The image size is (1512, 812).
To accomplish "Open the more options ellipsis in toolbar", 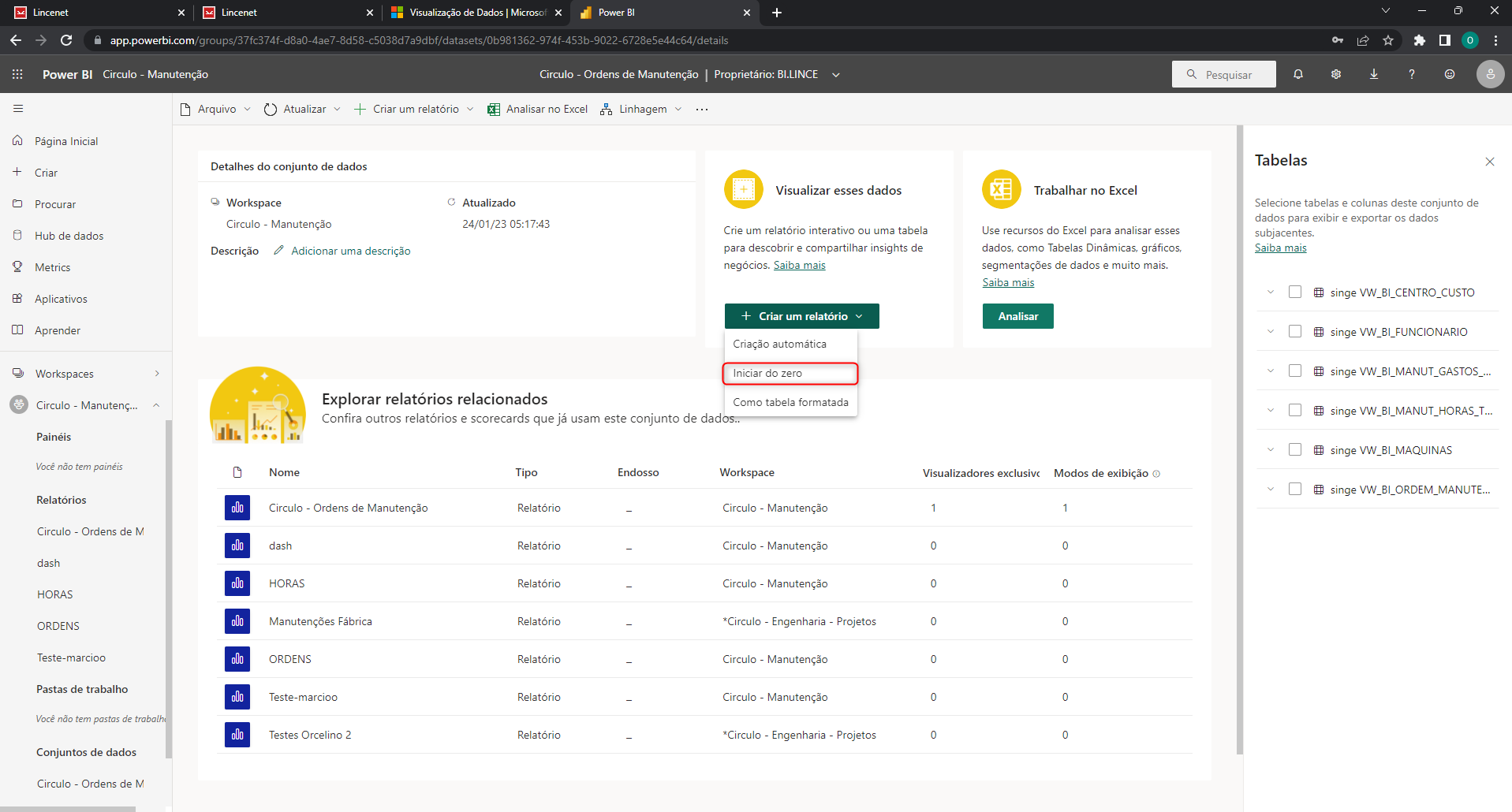I will coord(702,109).
